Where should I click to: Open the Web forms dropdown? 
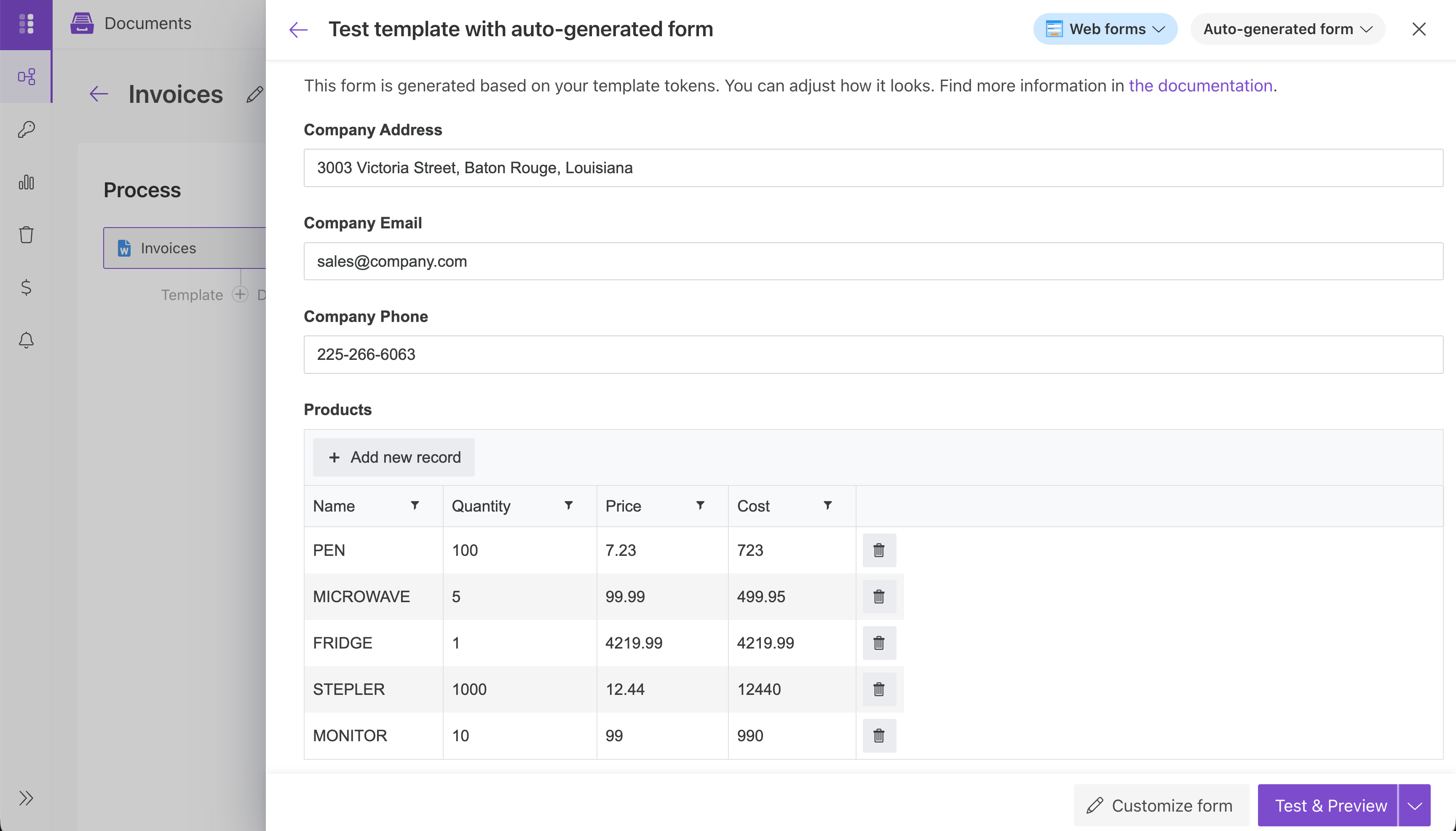coord(1105,29)
